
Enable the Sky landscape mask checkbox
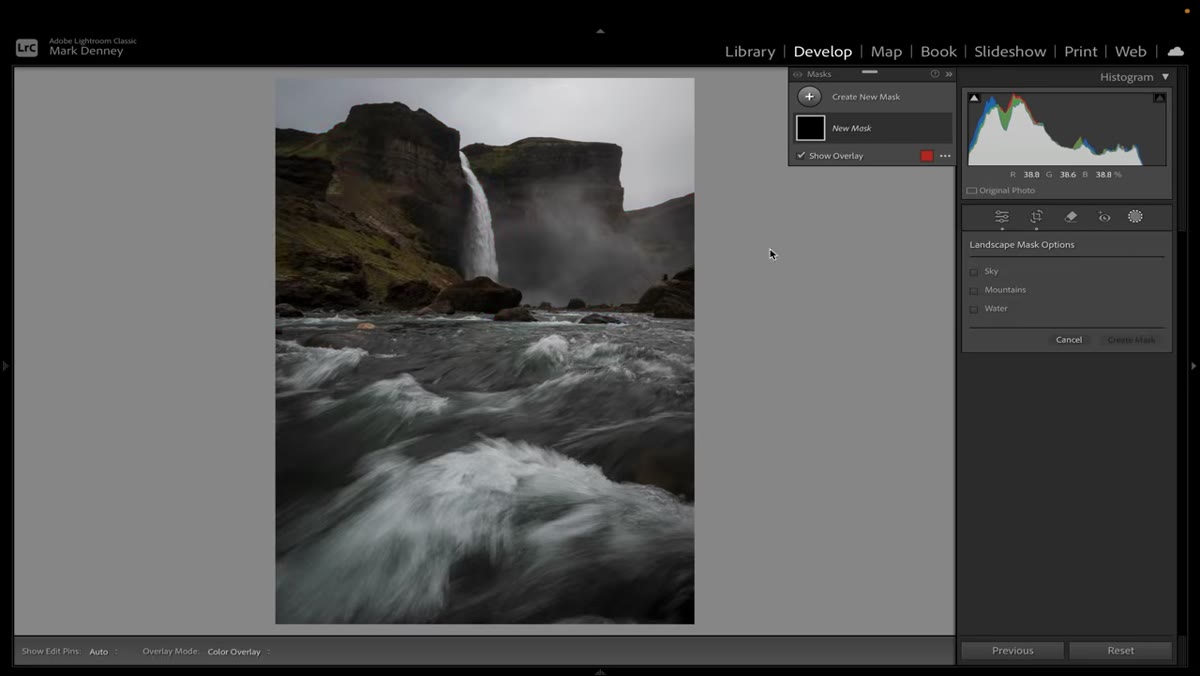point(974,272)
